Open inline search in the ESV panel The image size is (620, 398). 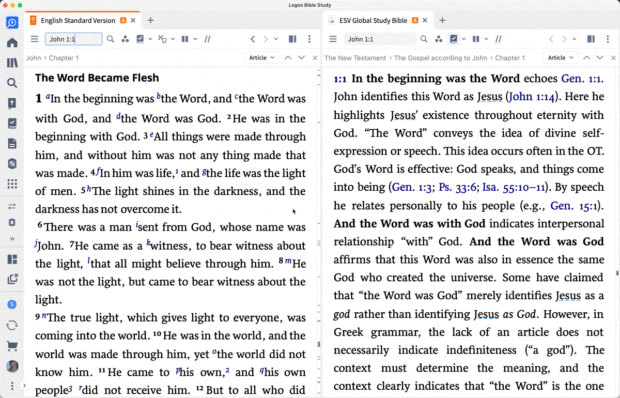pyautogui.click(x=111, y=39)
